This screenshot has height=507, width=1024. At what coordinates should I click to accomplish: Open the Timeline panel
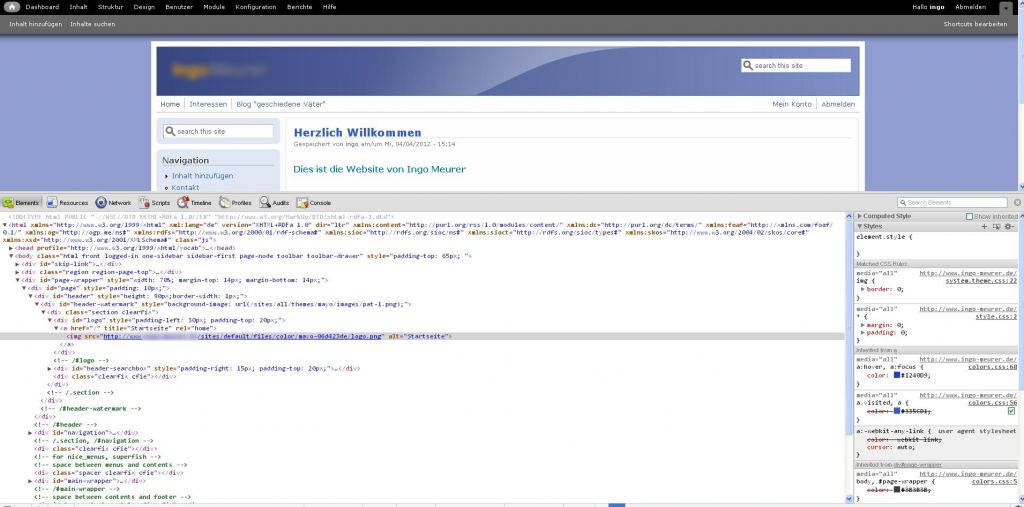(x=195, y=202)
